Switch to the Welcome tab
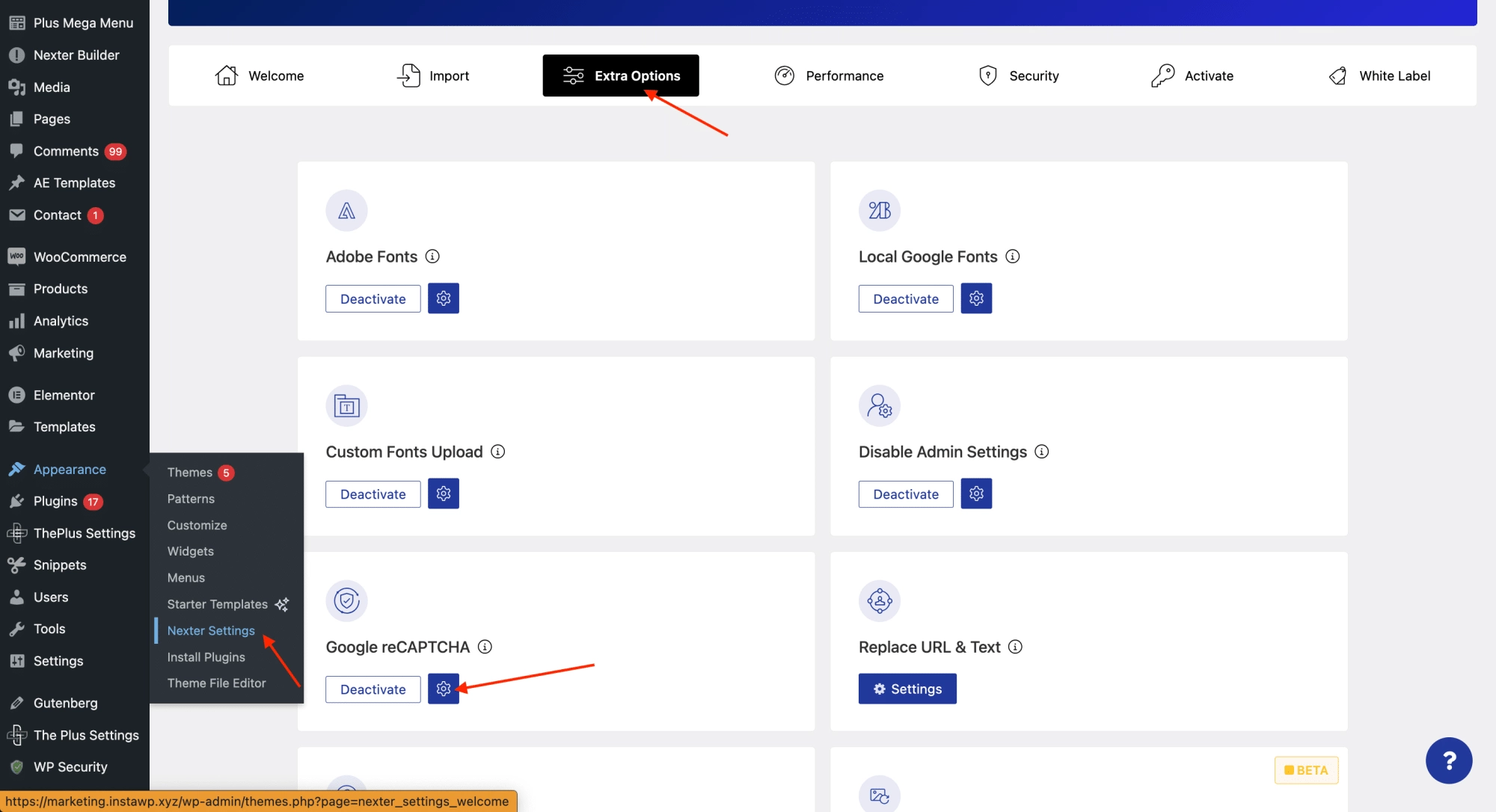 point(259,76)
